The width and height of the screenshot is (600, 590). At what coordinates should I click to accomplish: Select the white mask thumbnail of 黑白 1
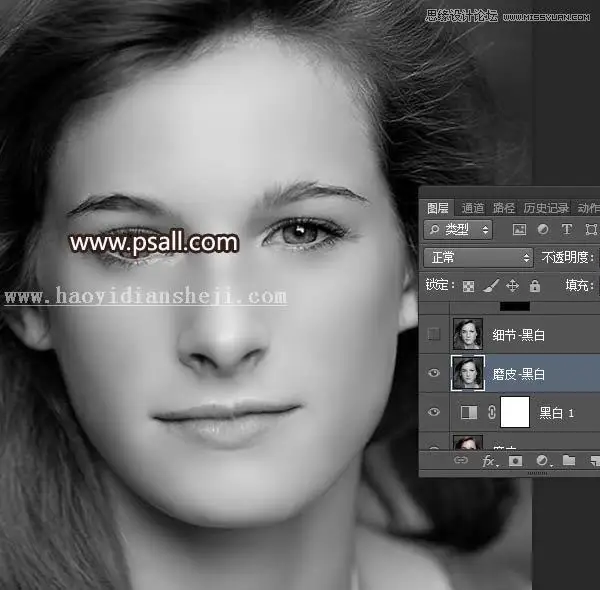[515, 412]
